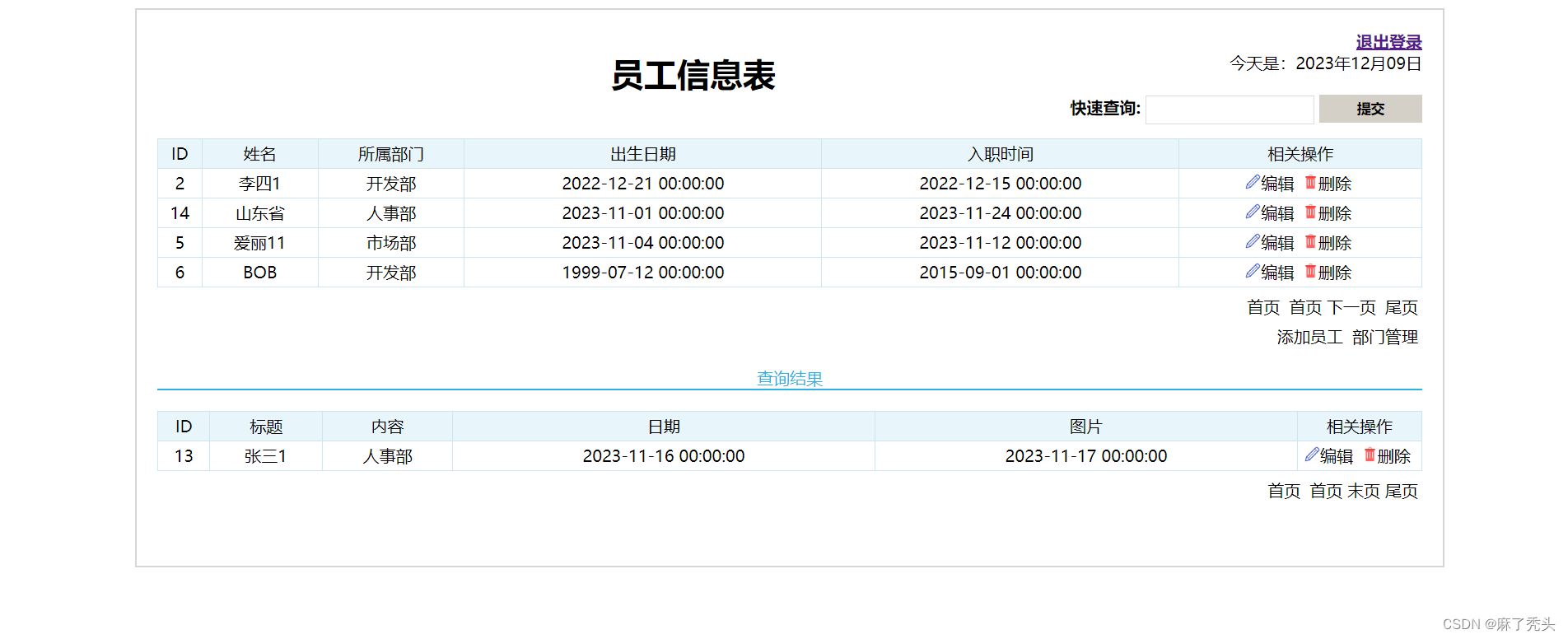This screenshot has height=639, width=1568.
Task: Click the 内容 column header
Action: (388, 427)
